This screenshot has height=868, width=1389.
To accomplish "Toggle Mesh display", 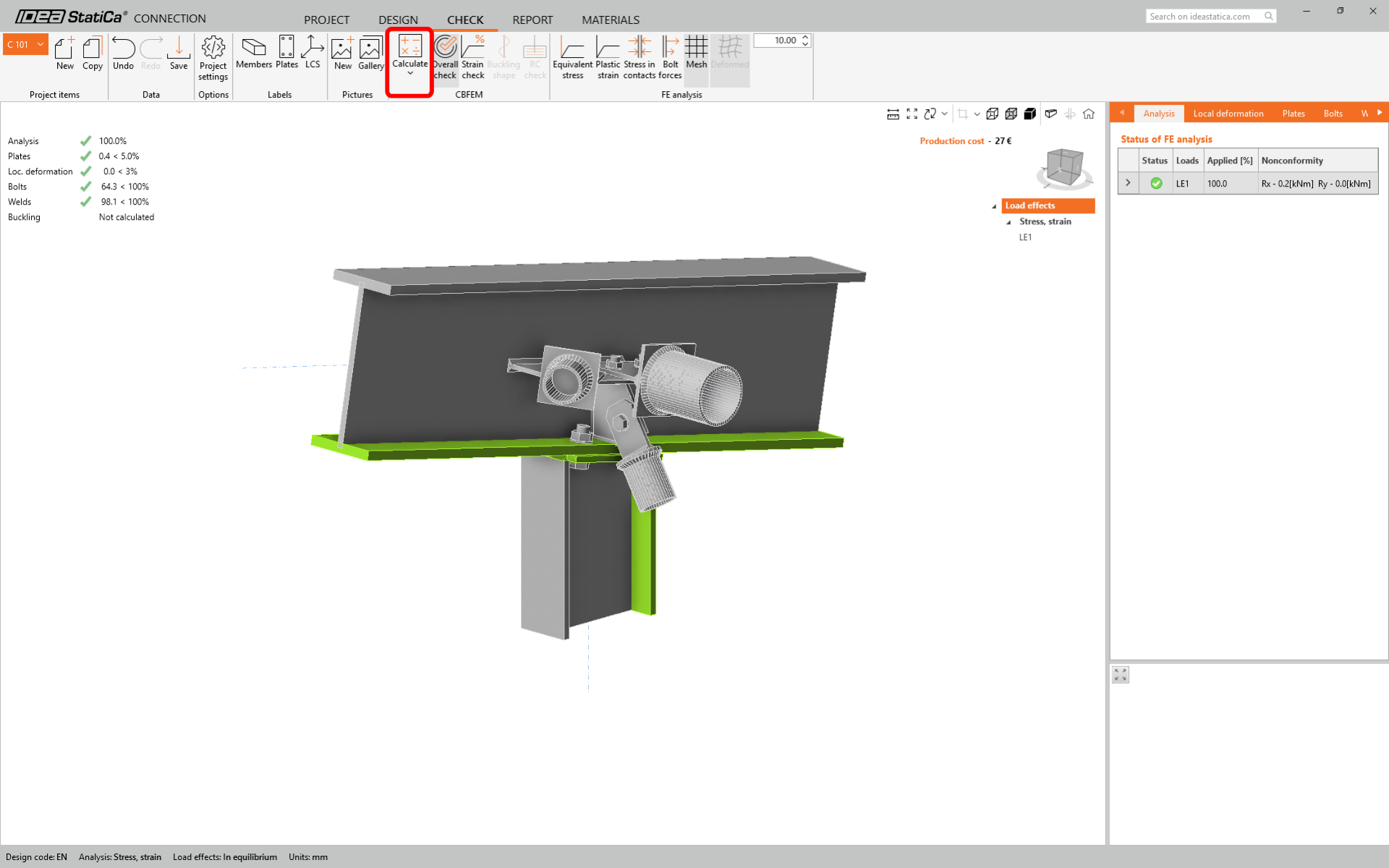I will tap(696, 52).
